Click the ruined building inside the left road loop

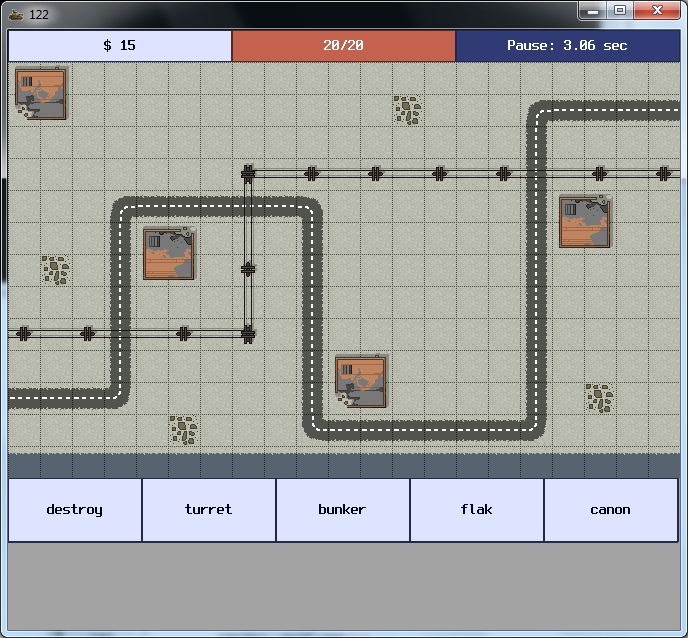[169, 253]
